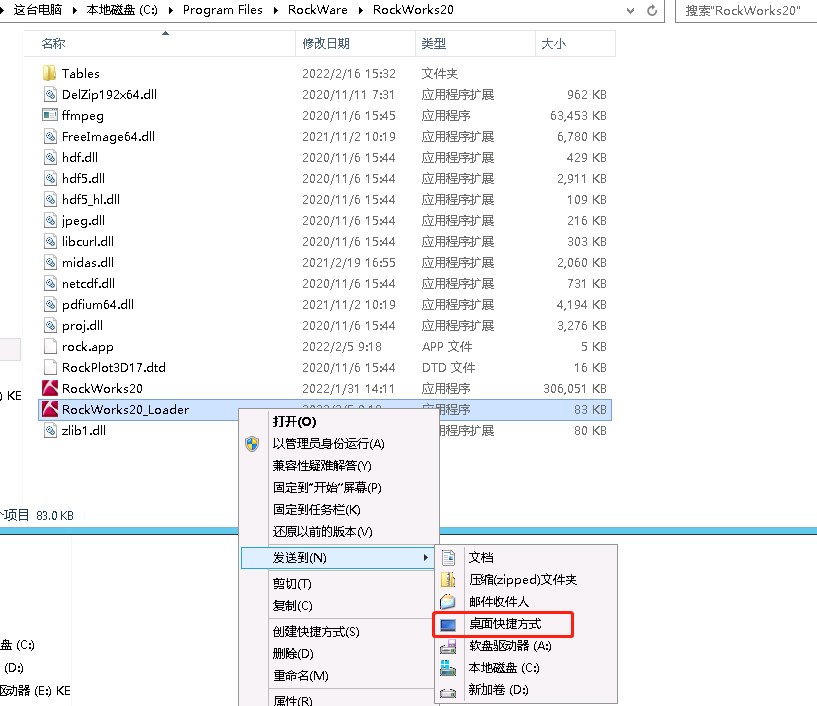Screen dimensions: 817x706
Task: Click RockWare in the address breadcrumb
Action: click(318, 10)
